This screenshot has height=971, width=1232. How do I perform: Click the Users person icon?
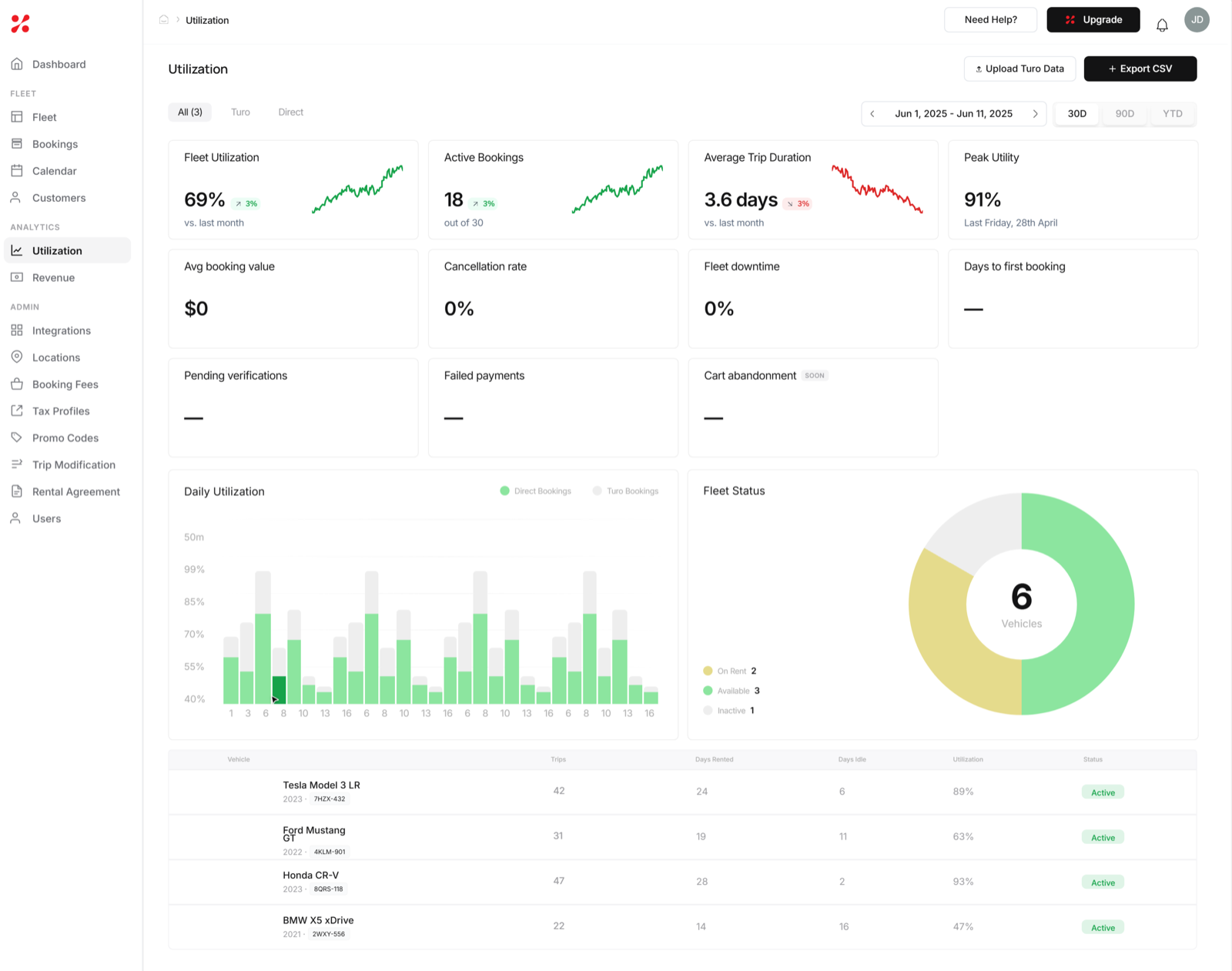pos(15,518)
